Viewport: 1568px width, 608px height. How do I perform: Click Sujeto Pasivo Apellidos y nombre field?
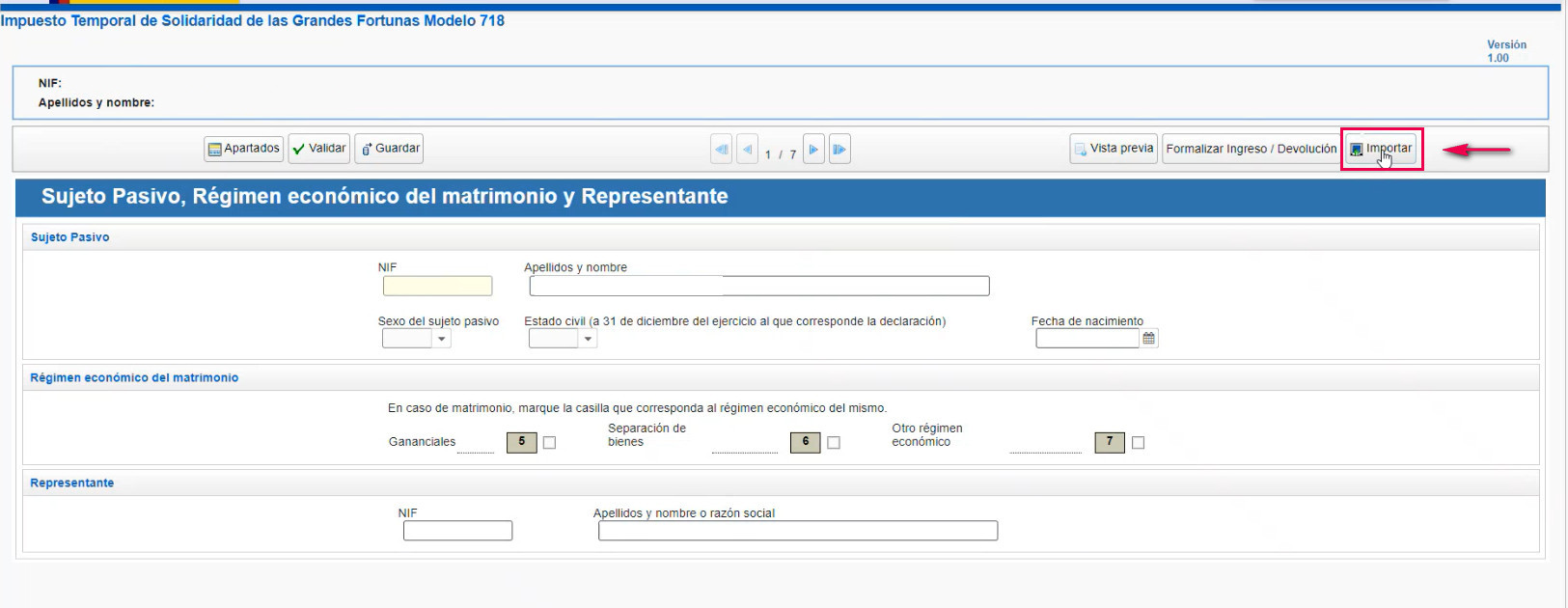[x=759, y=286]
